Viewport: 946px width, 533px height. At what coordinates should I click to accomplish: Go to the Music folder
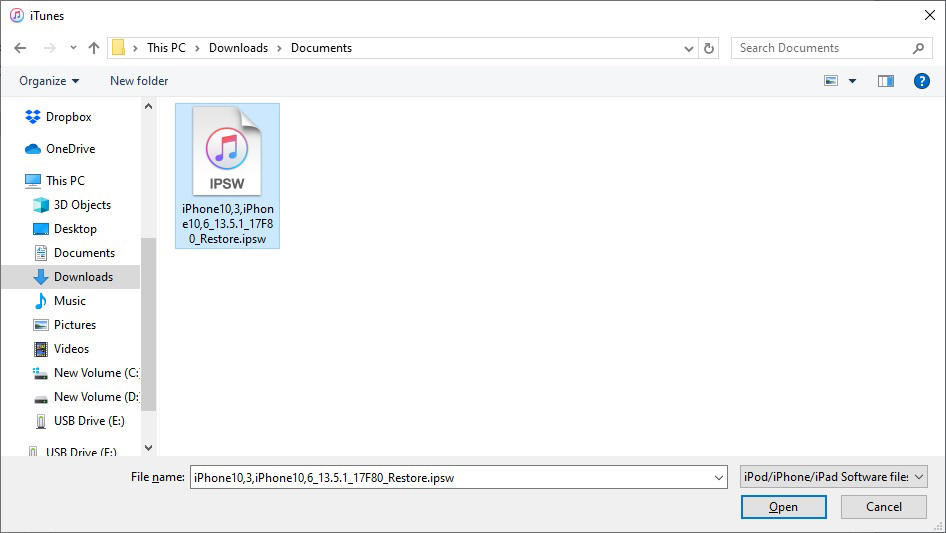[69, 301]
